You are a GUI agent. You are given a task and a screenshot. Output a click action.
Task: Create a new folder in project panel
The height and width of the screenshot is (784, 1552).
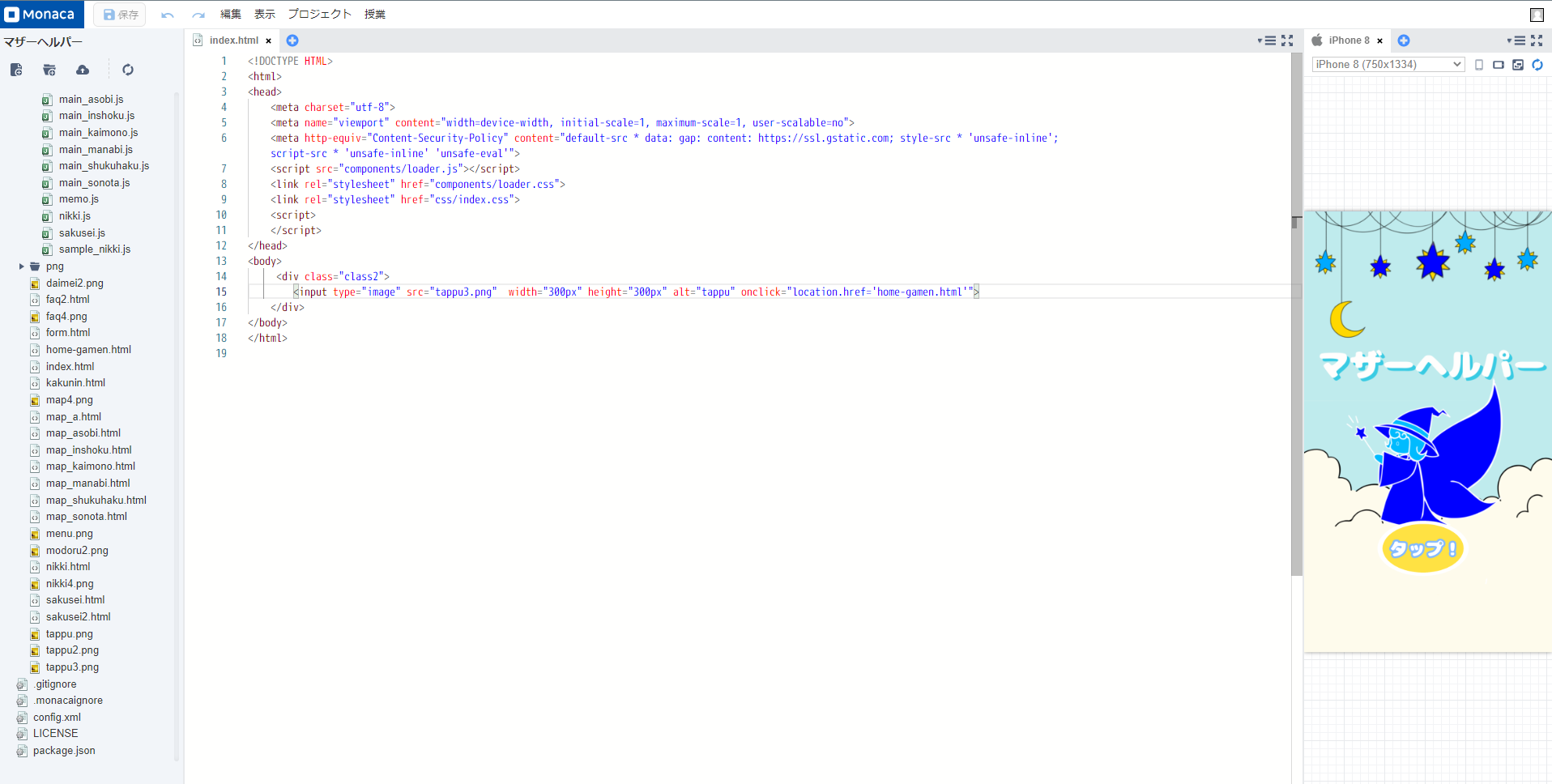click(49, 70)
